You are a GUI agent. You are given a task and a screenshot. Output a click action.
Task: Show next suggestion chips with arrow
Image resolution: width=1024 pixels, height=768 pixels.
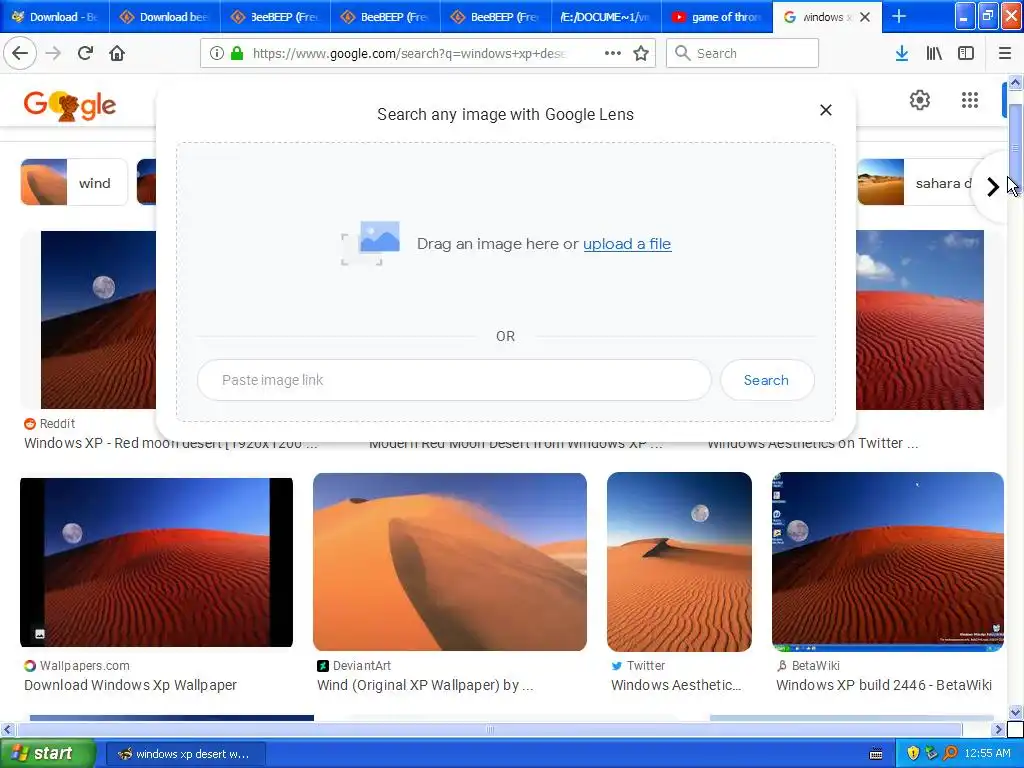click(993, 187)
